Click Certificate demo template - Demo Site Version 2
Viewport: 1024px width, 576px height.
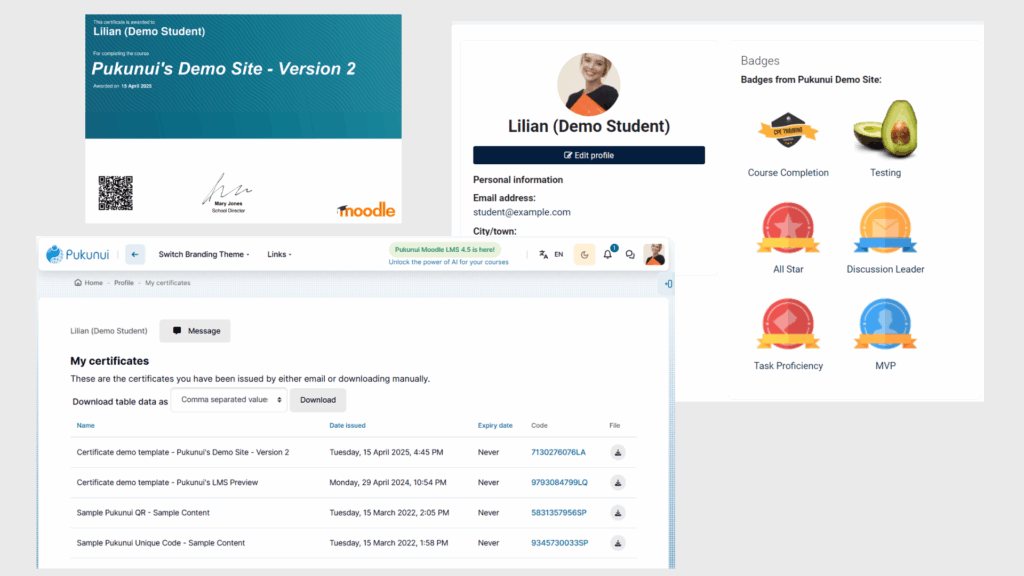183,452
